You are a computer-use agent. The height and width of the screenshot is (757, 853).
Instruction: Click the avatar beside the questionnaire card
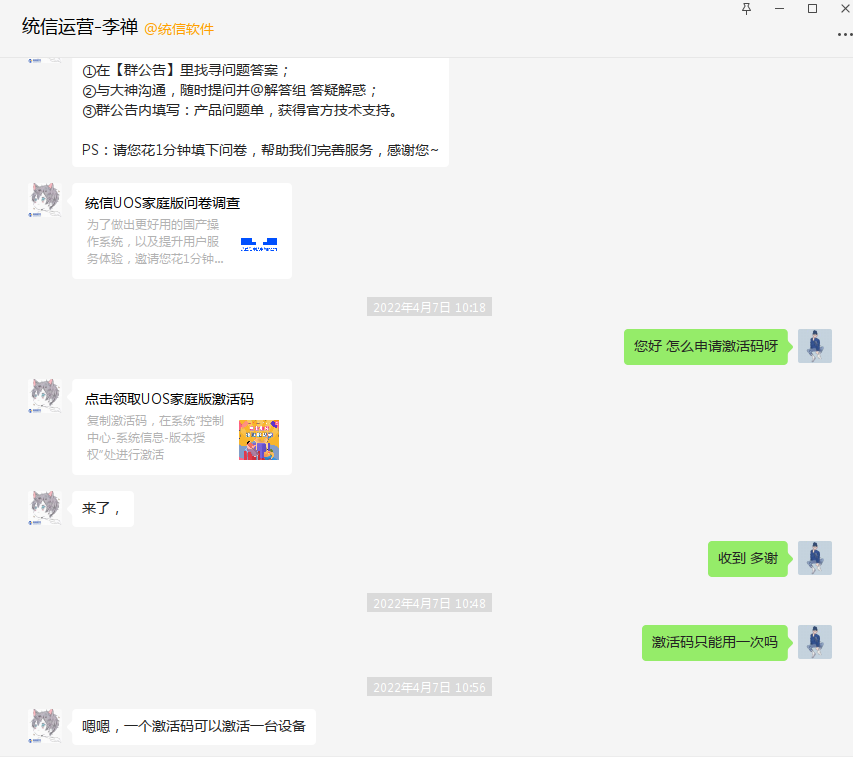point(45,200)
